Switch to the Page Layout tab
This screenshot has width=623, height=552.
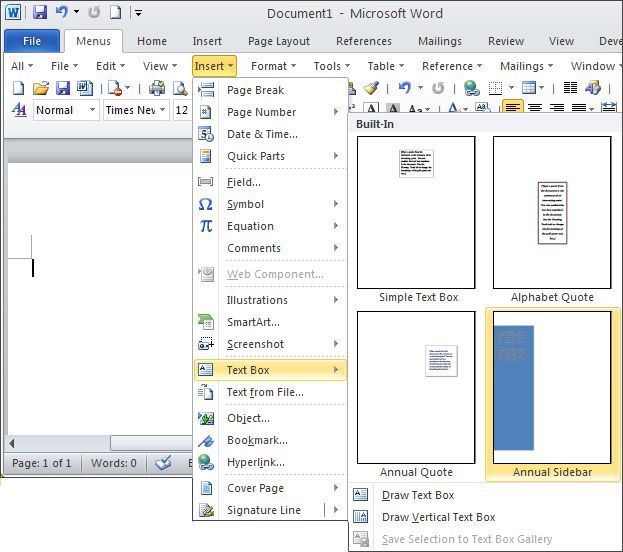pos(279,41)
